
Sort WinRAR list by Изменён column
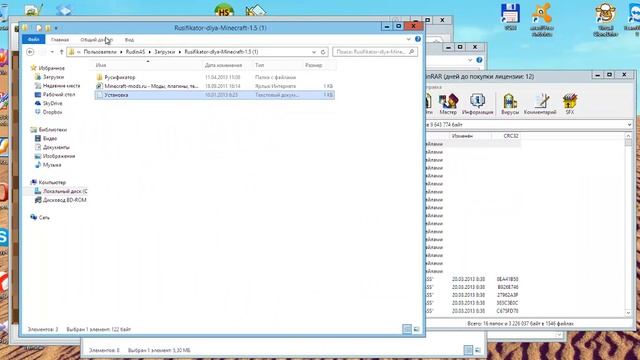[471, 136]
